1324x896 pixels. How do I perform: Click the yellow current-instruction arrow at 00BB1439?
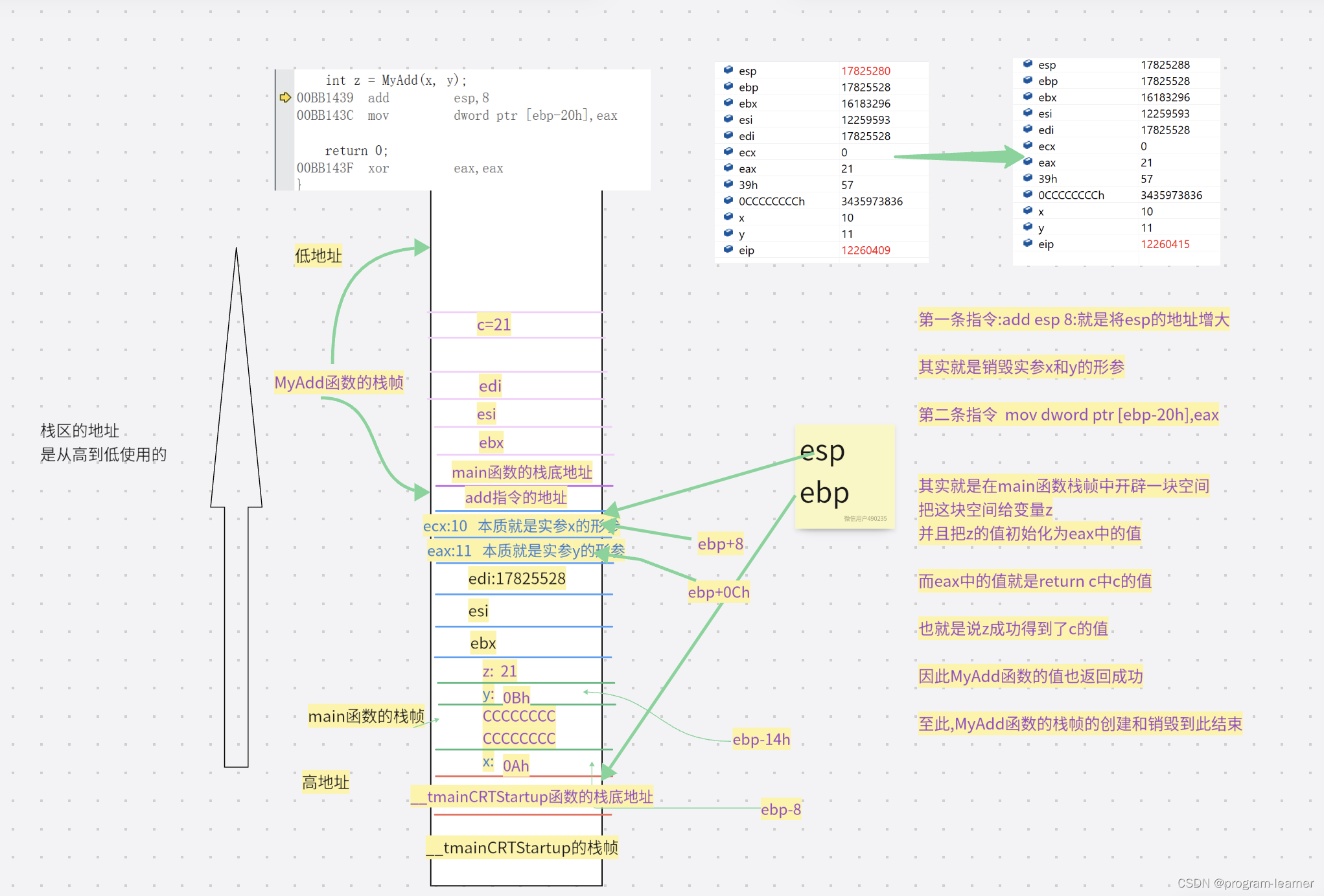click(285, 97)
